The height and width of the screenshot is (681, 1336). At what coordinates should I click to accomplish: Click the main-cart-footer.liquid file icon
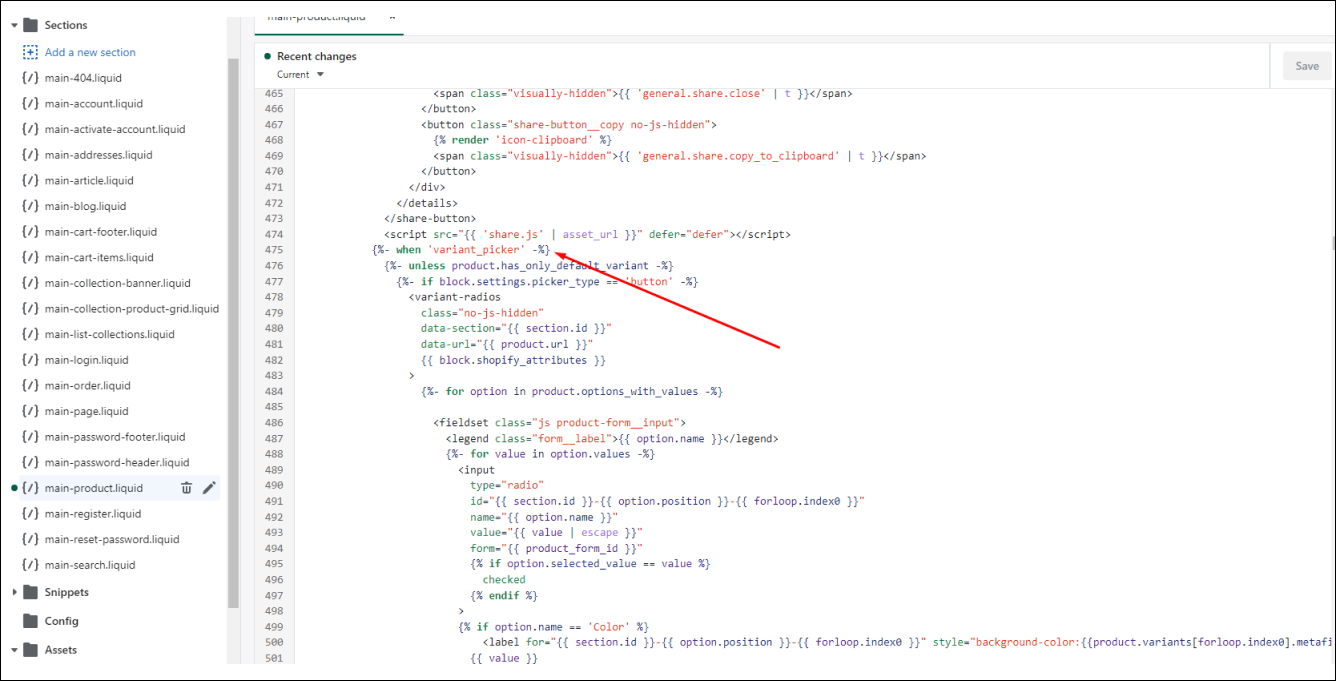[x=30, y=232]
